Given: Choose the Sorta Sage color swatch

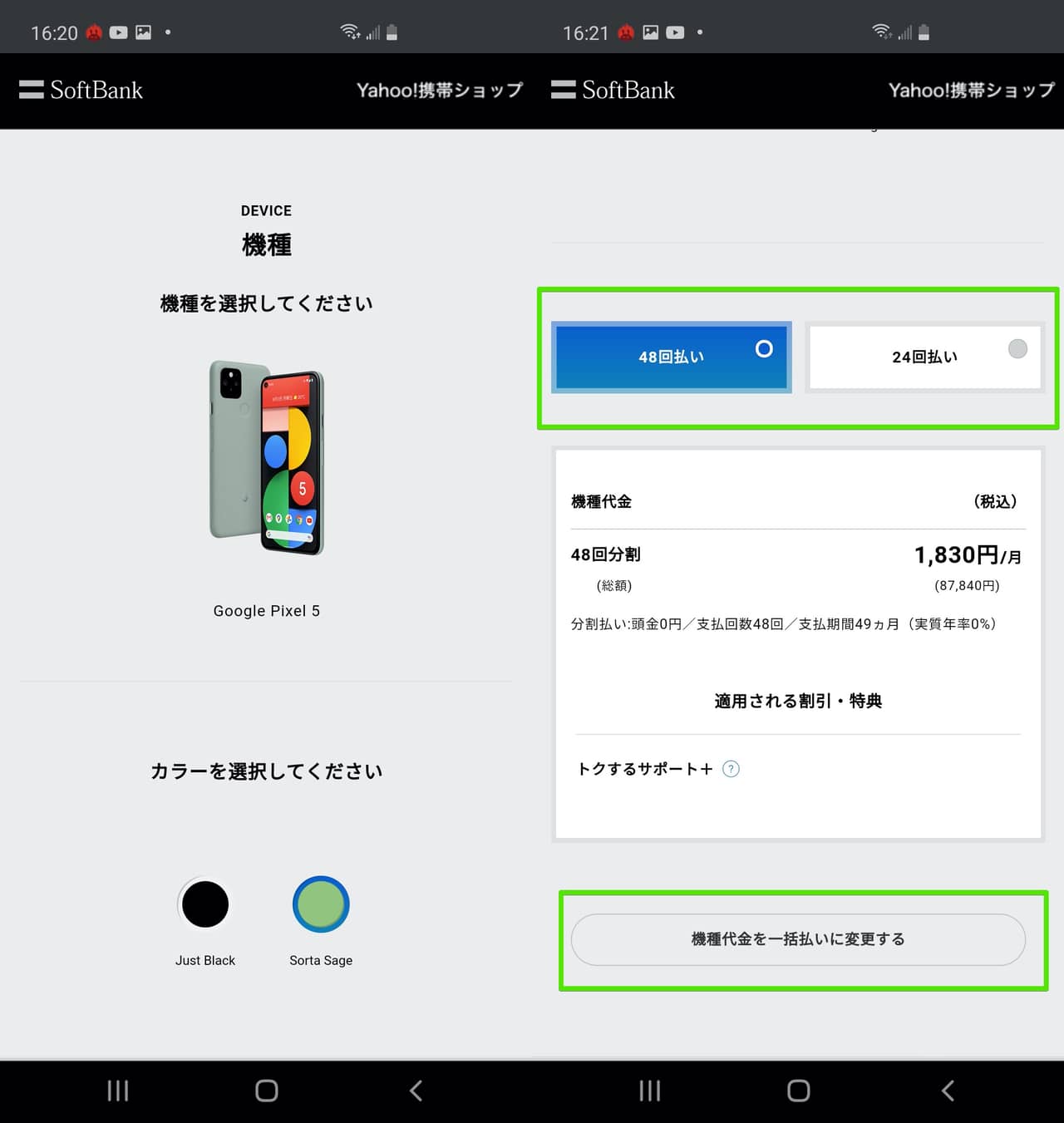Looking at the screenshot, I should [321, 904].
